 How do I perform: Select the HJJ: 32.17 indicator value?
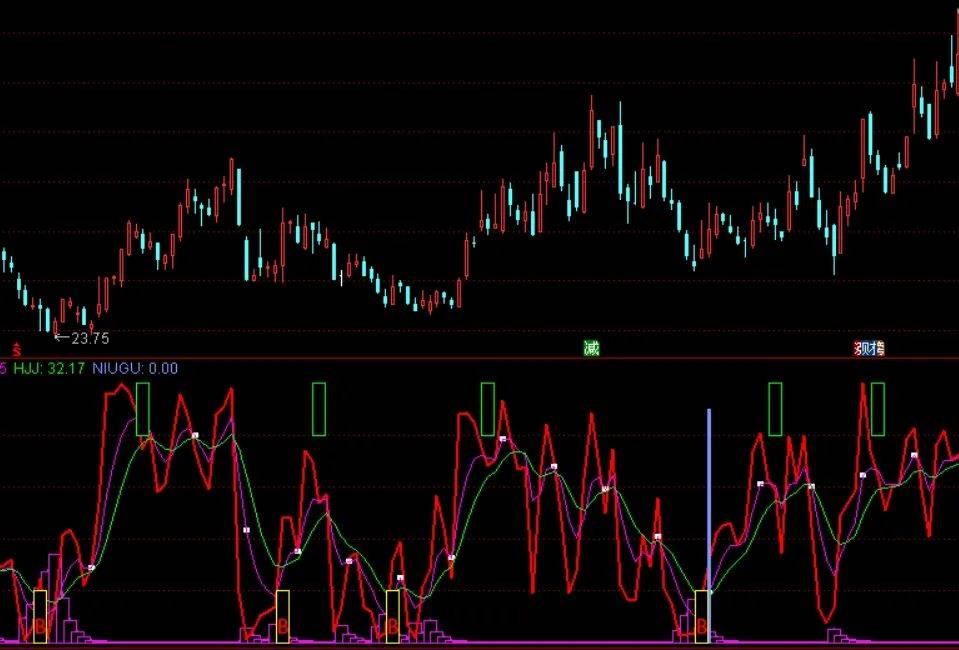pyautogui.click(x=49, y=368)
